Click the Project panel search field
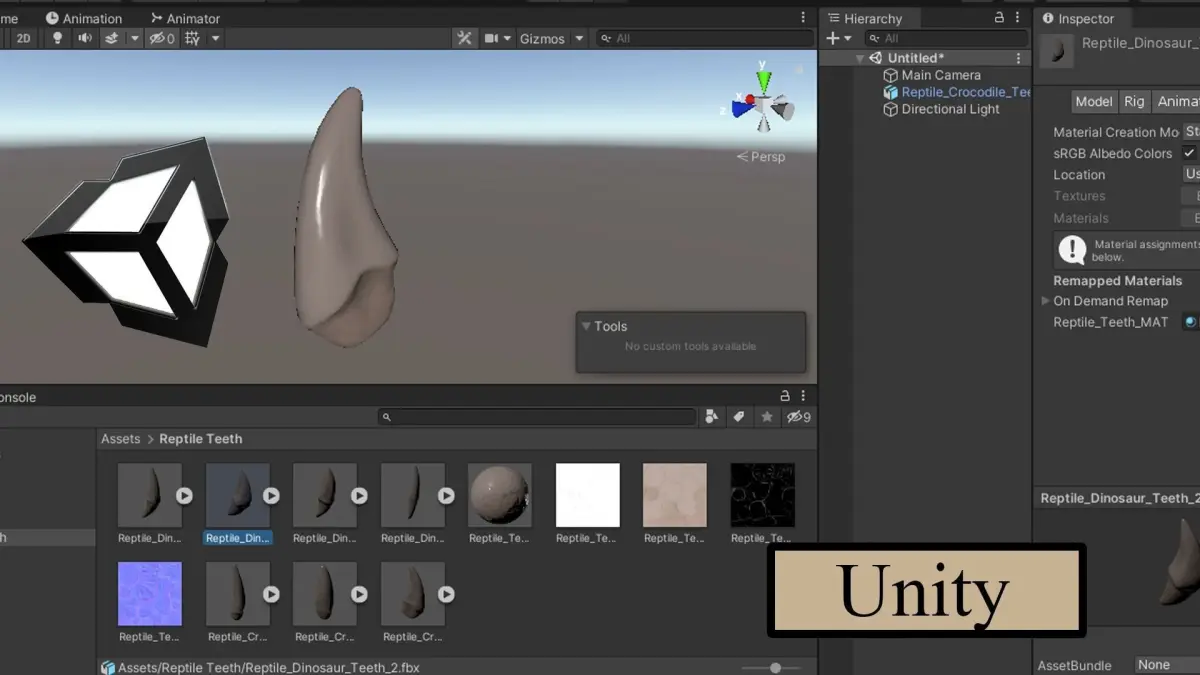1200x675 pixels. click(x=537, y=417)
